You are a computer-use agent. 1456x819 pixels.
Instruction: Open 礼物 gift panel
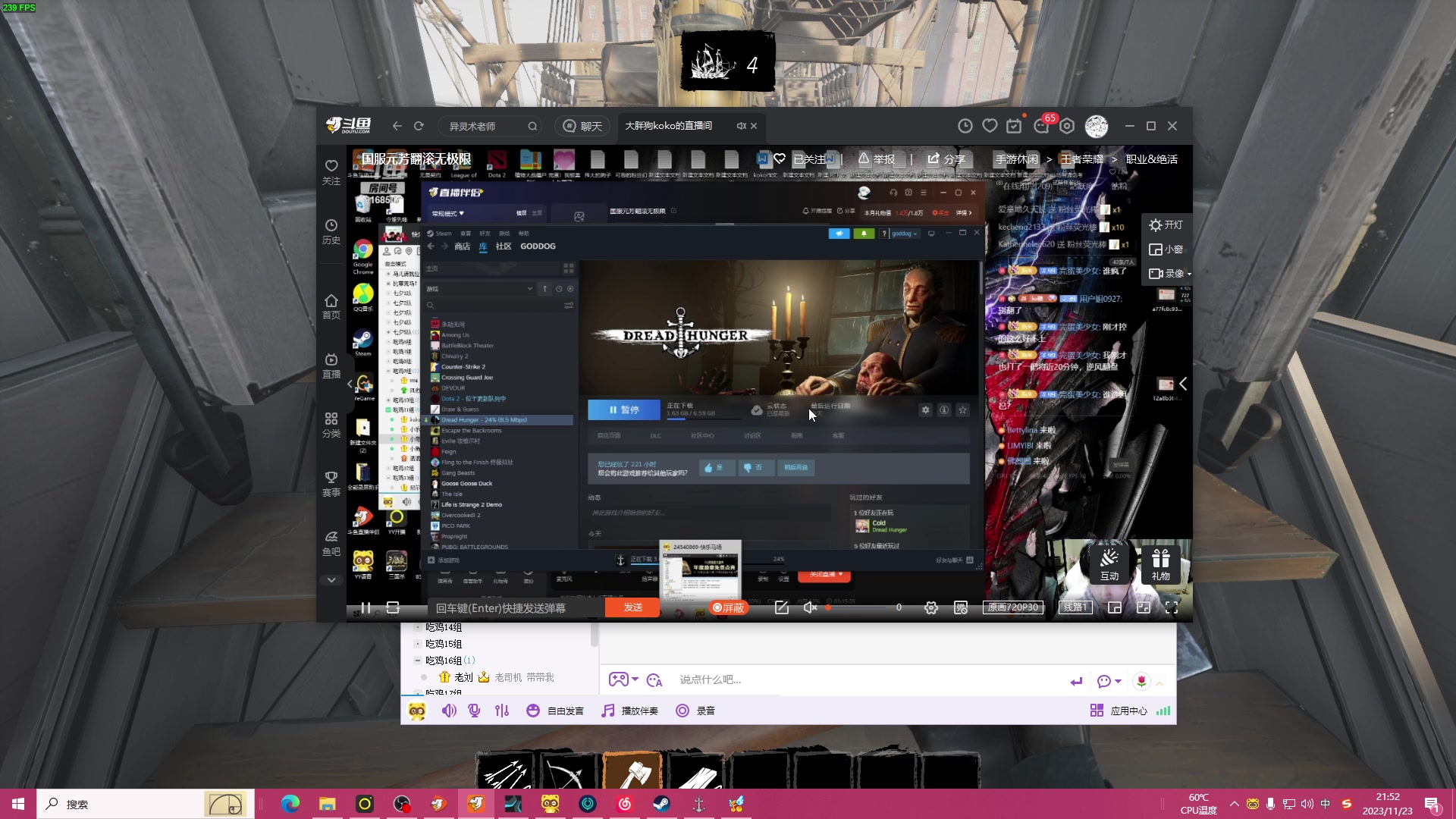1161,565
